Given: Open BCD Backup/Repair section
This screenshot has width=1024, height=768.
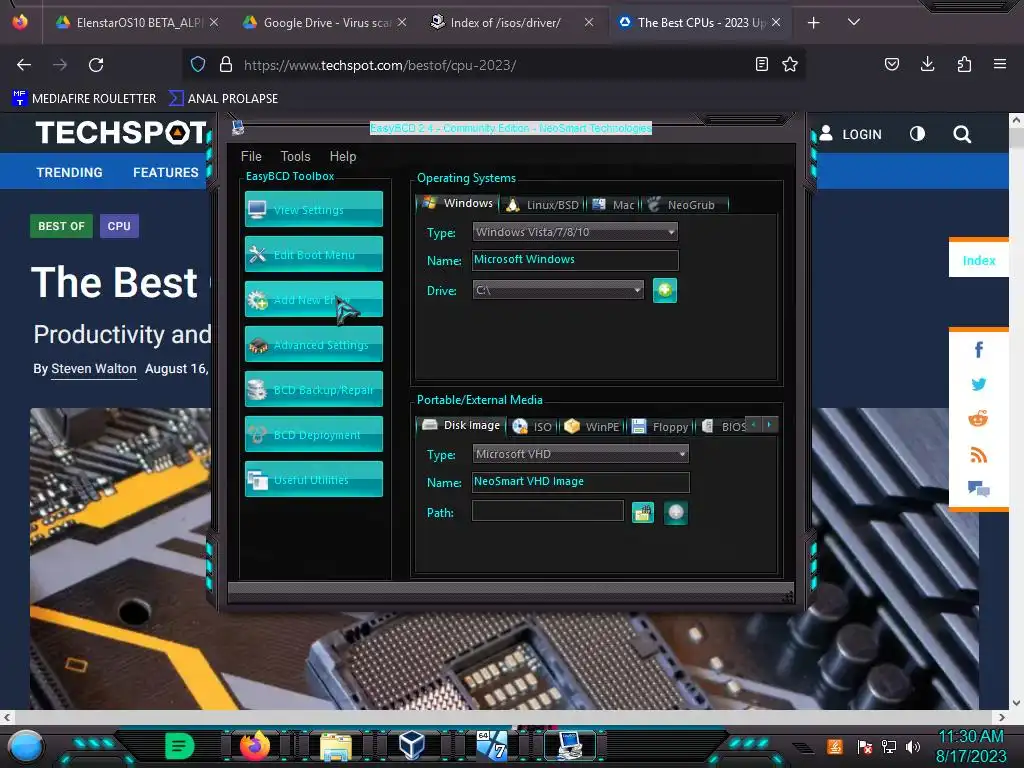Looking at the screenshot, I should [313, 389].
